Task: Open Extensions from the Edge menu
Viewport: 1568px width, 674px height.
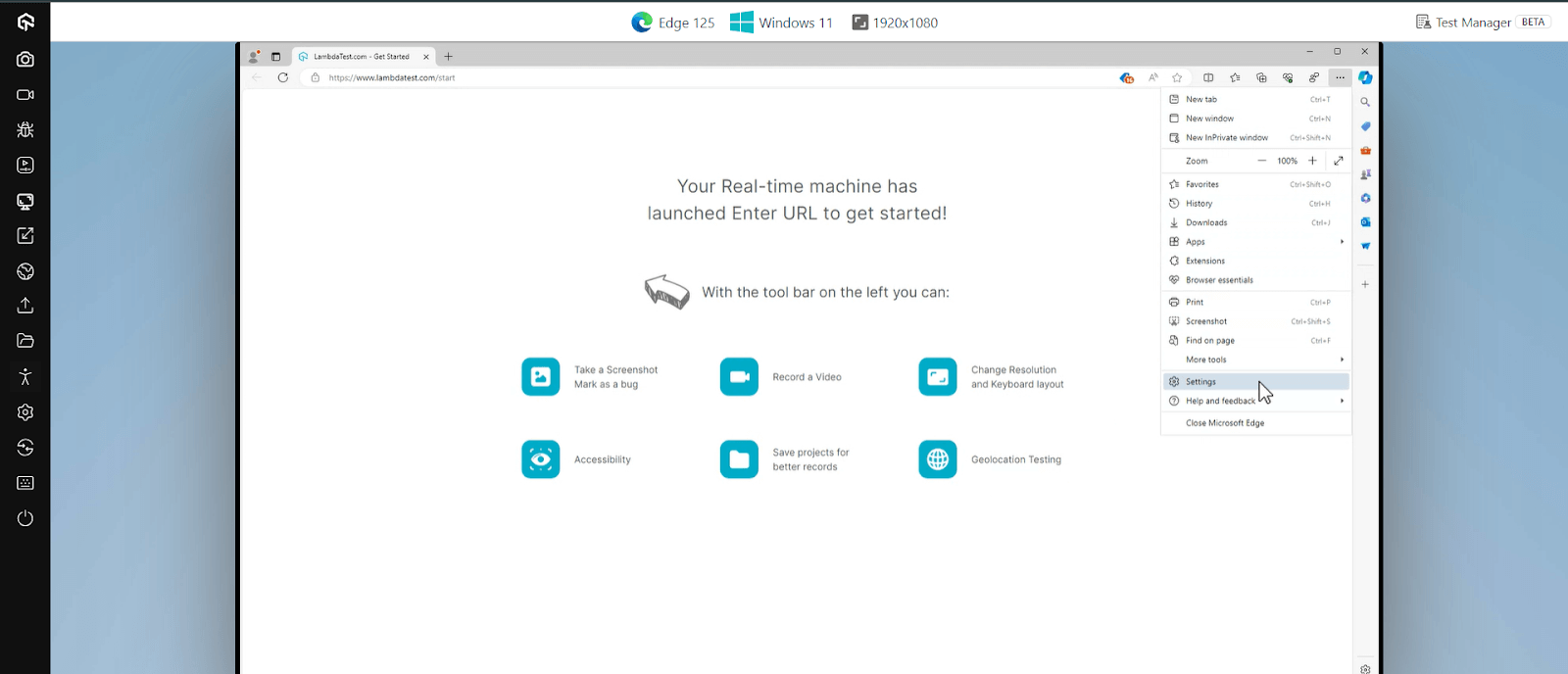Action: 1256,261
